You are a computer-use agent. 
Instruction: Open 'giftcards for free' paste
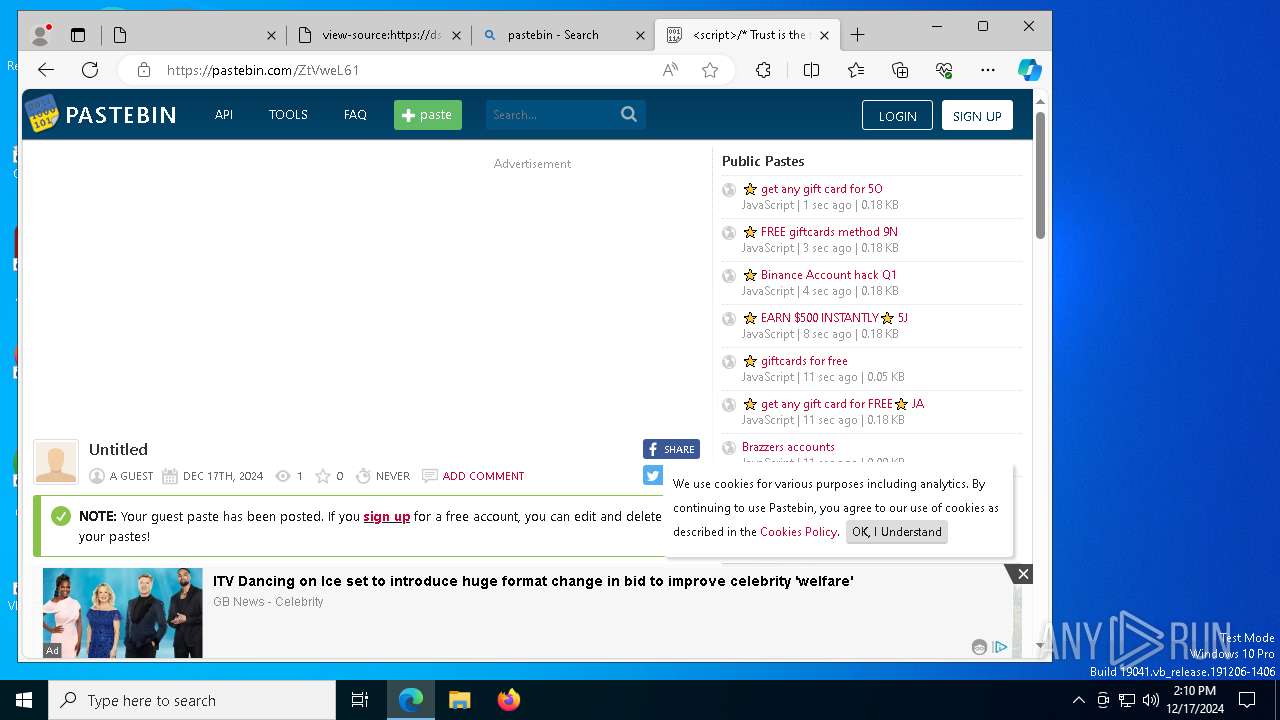[804, 360]
